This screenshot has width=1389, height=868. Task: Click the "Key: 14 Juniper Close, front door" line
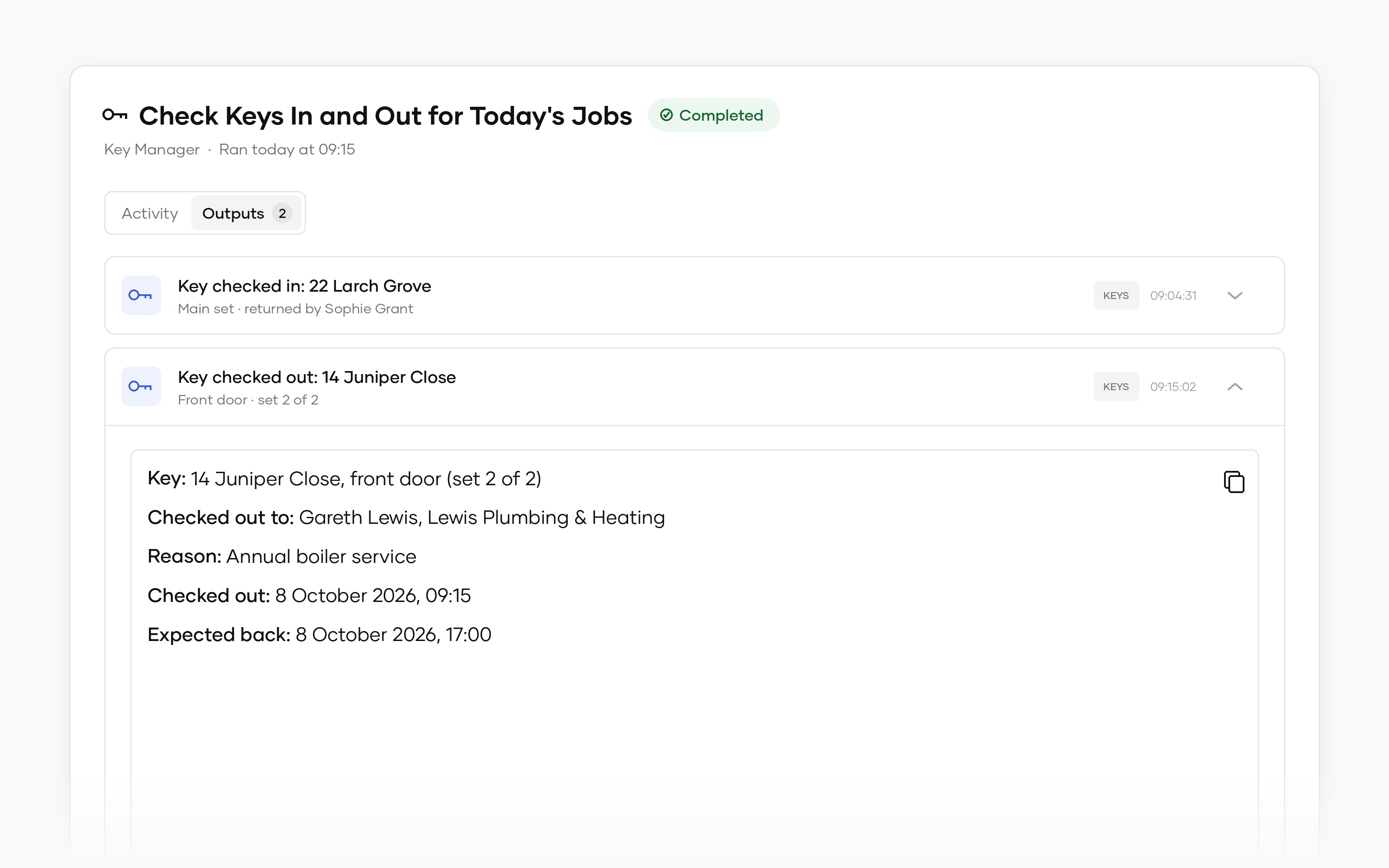pyautogui.click(x=344, y=478)
